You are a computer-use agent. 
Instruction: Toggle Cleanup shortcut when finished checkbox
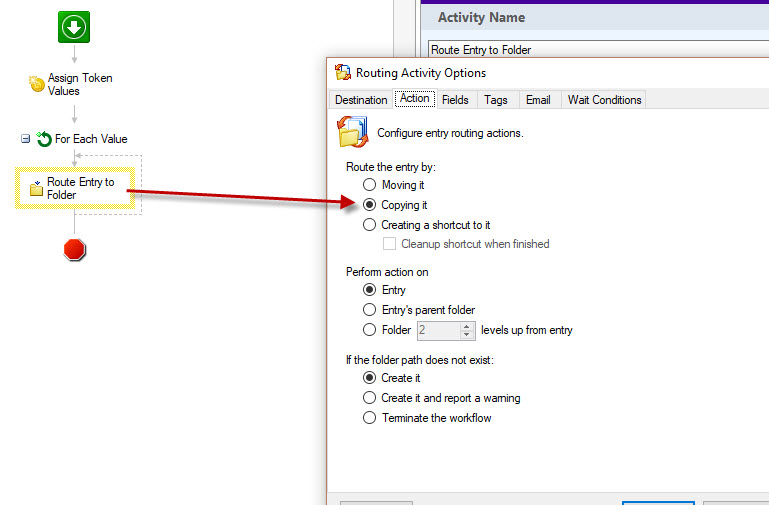[389, 244]
